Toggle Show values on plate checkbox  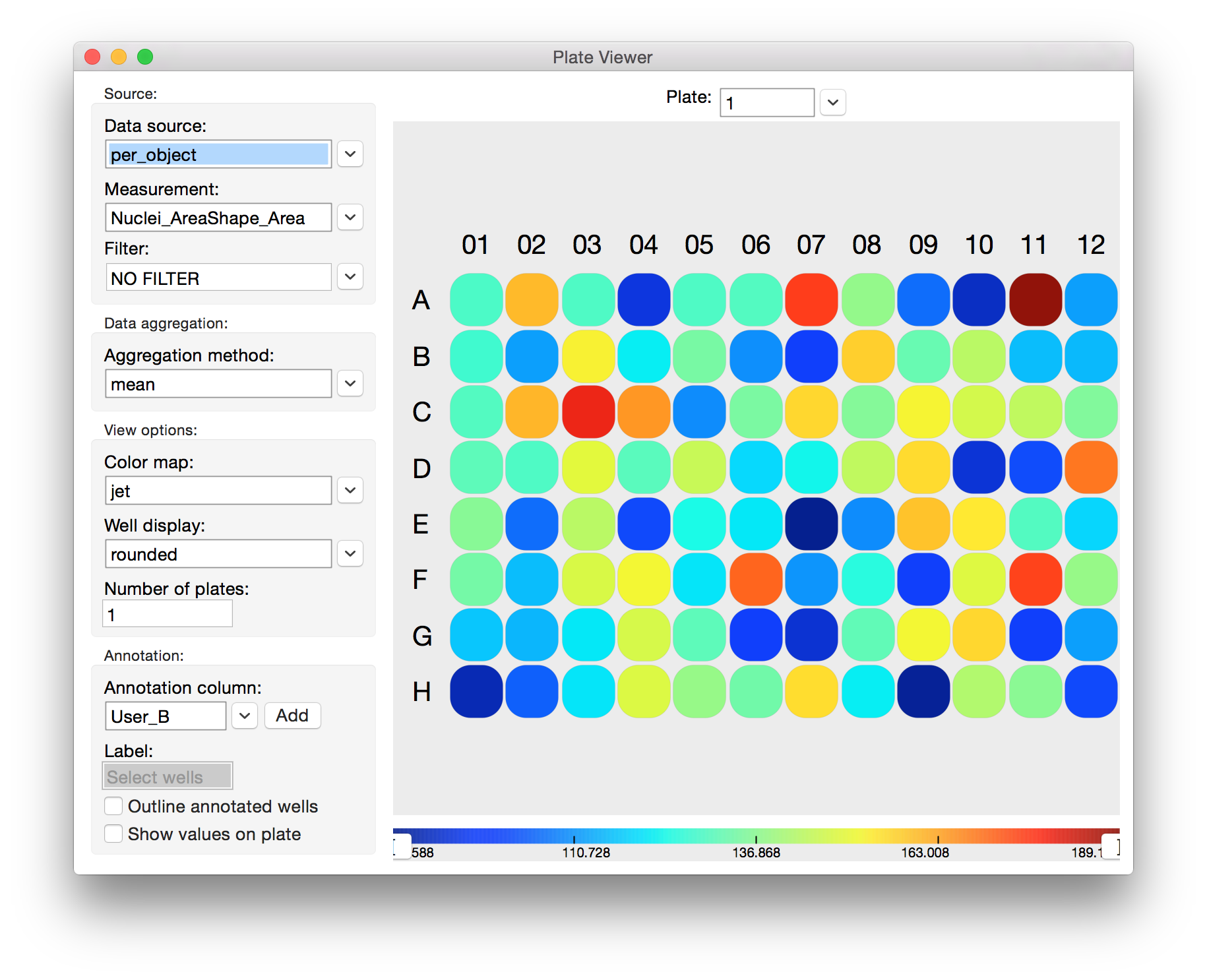[x=113, y=834]
